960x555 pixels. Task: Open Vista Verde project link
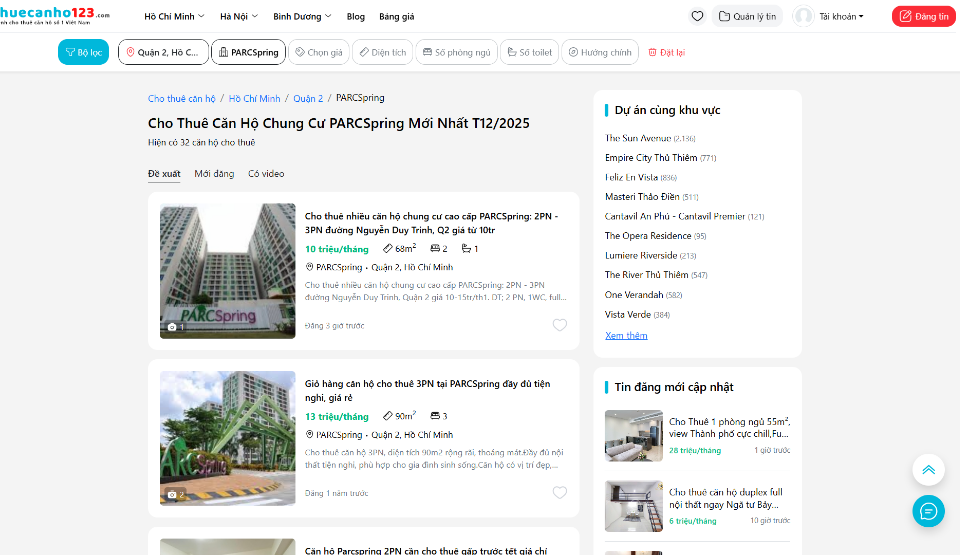pyautogui.click(x=637, y=314)
